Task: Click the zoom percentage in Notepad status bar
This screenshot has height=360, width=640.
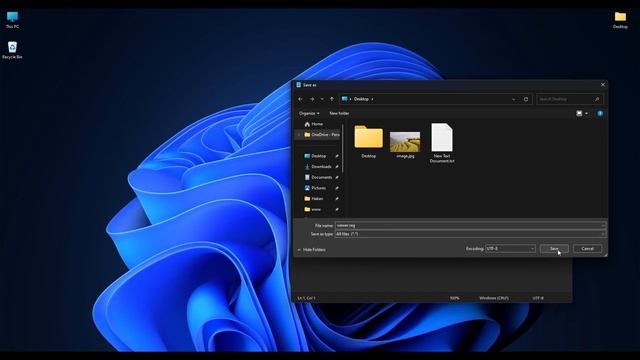Action: (x=454, y=298)
